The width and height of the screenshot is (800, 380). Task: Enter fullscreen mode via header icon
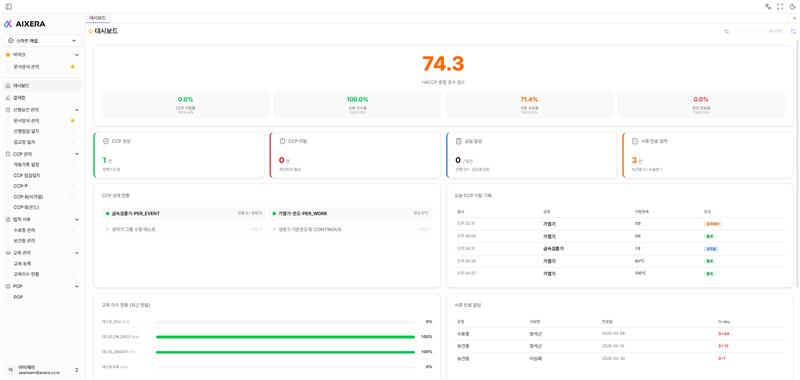point(780,7)
